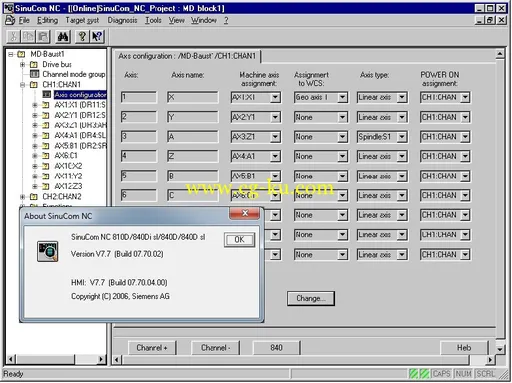The image size is (512, 383).
Task: Click the Drive bus node icon
Action: [34, 64]
